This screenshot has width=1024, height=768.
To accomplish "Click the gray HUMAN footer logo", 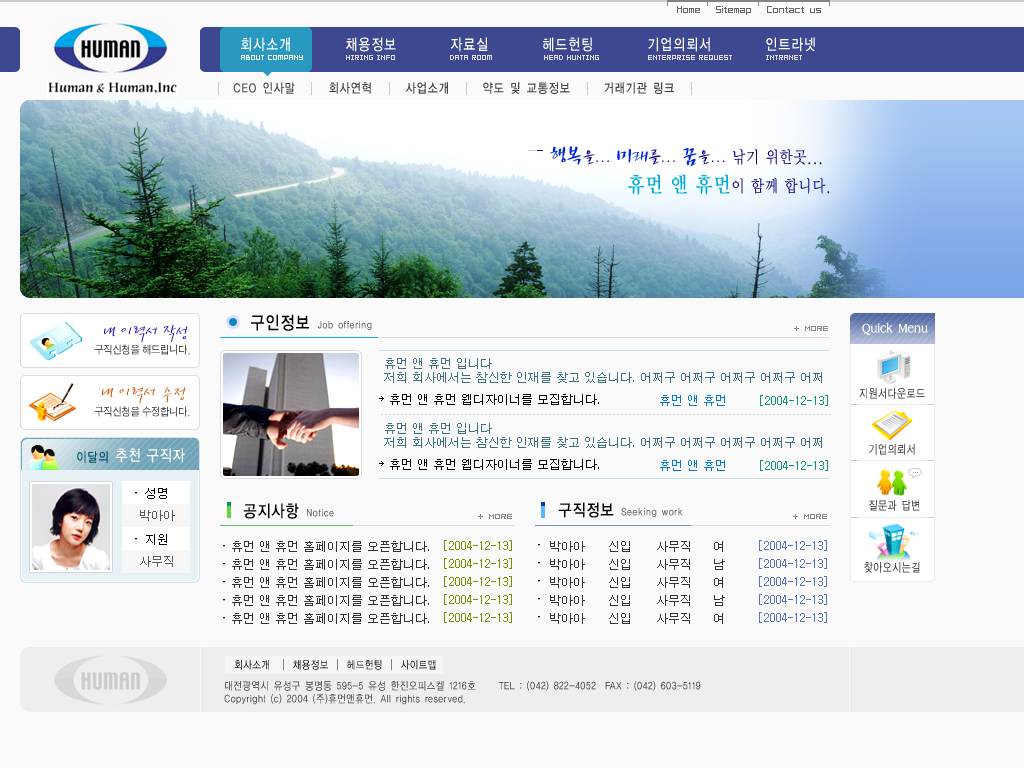I will click(110, 680).
